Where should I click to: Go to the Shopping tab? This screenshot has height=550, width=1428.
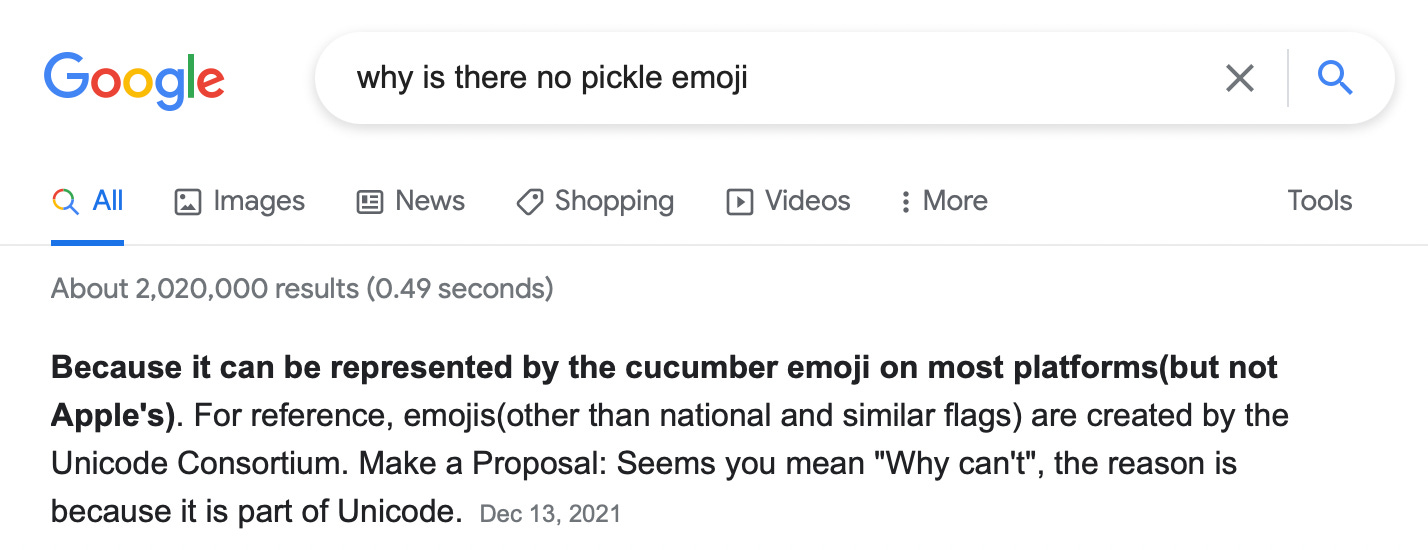[595, 201]
